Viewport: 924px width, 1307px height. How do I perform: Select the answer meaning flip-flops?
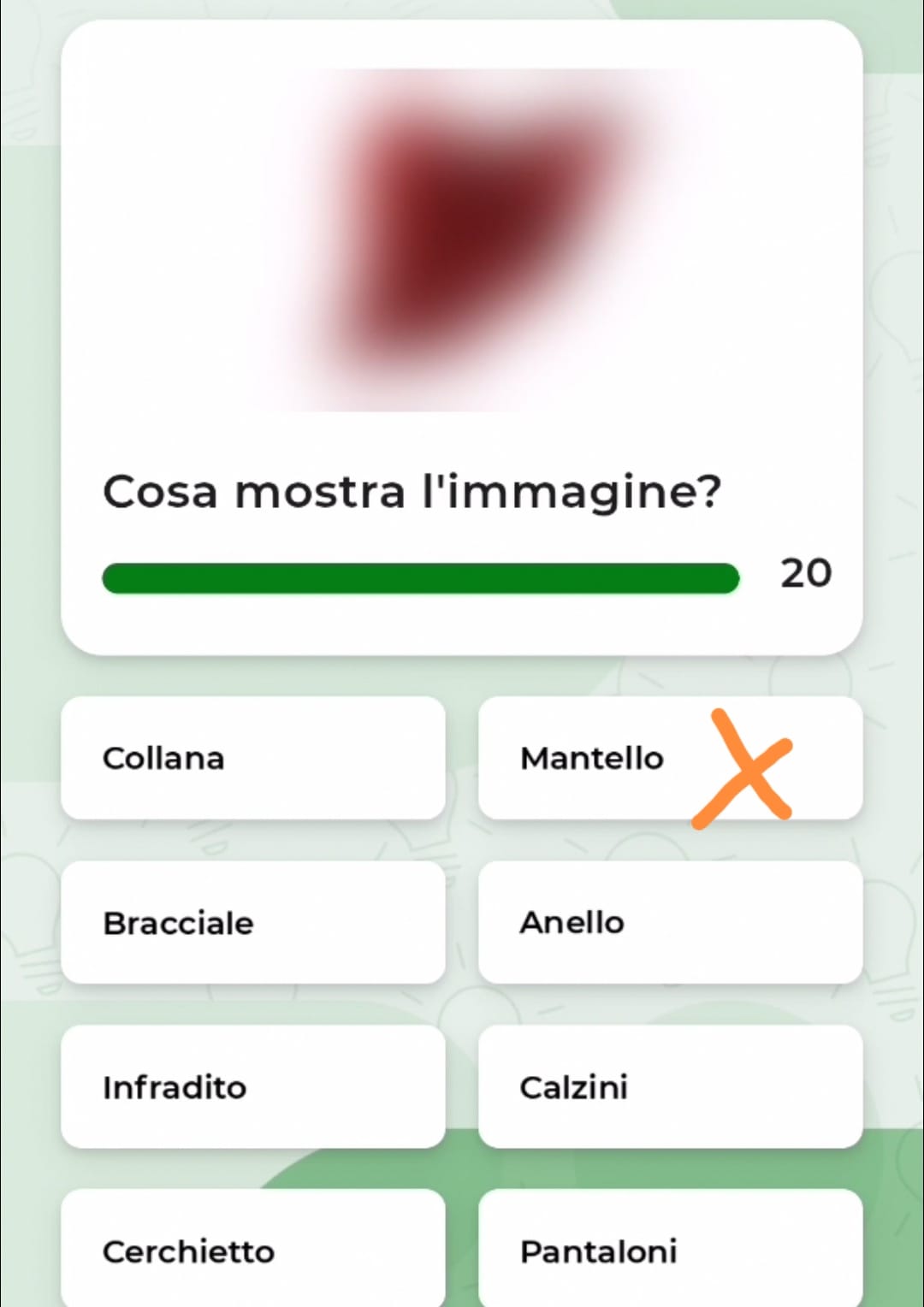[252, 1087]
